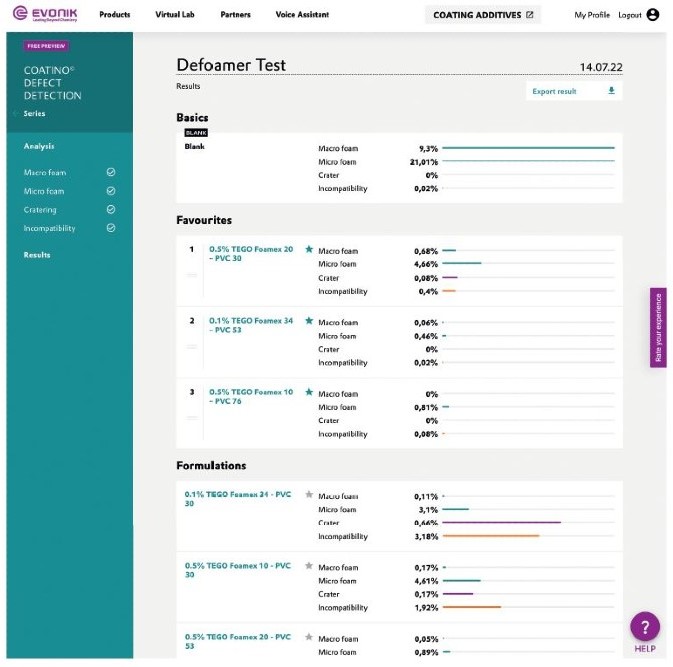Viewport: 673px width, 667px height.
Task: Select Results in the sidebar
Action: pyautogui.click(x=37, y=255)
